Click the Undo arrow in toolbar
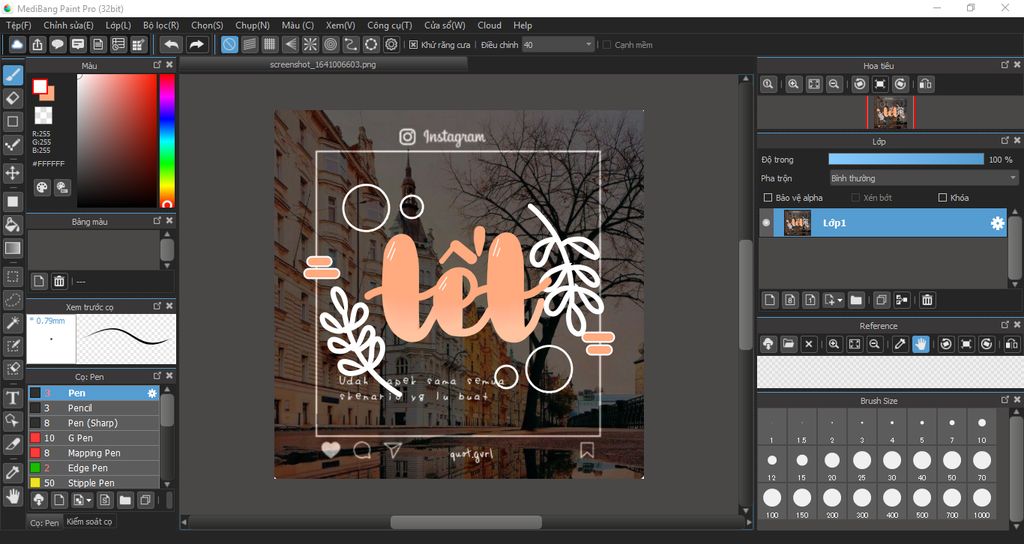This screenshot has width=1024, height=544. point(171,44)
